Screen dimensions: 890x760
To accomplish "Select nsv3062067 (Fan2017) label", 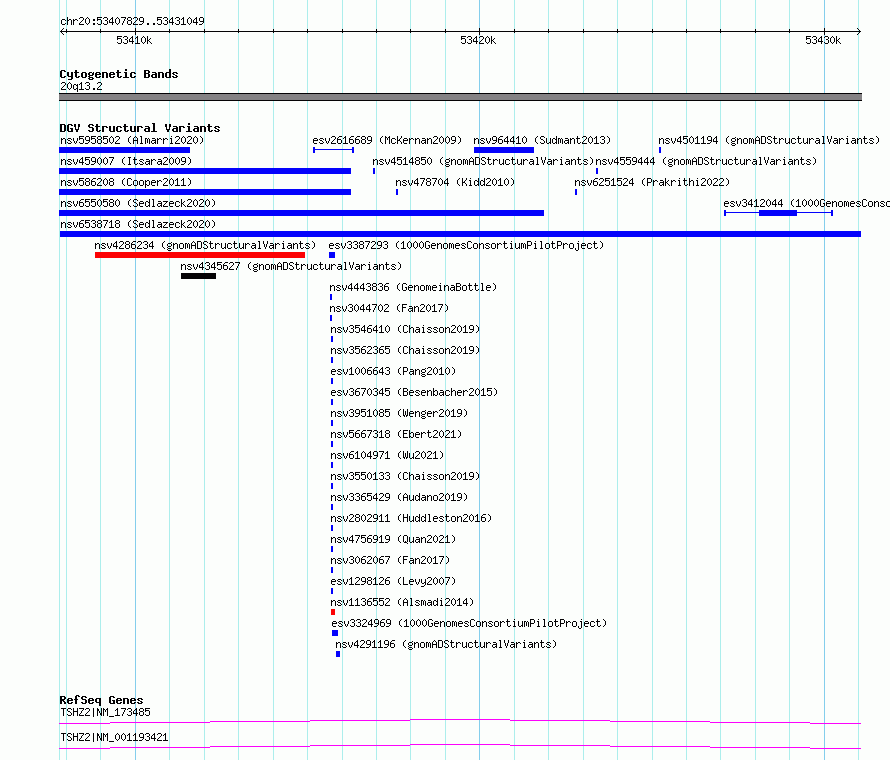I will 390,560.
